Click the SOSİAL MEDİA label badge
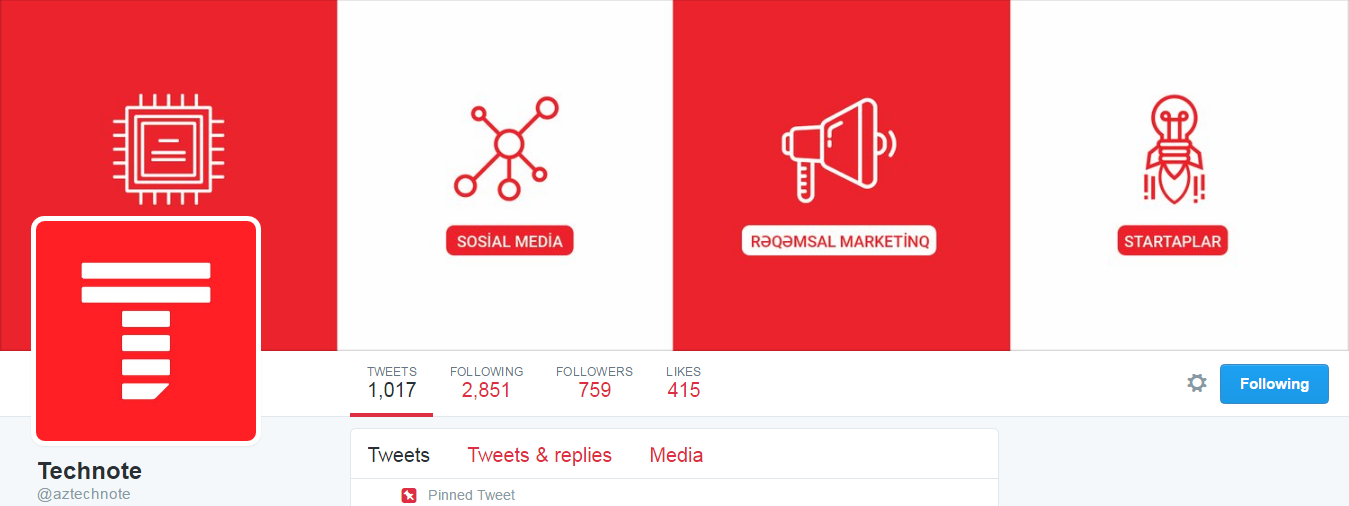Screen dimensions: 1349x506 (509, 241)
